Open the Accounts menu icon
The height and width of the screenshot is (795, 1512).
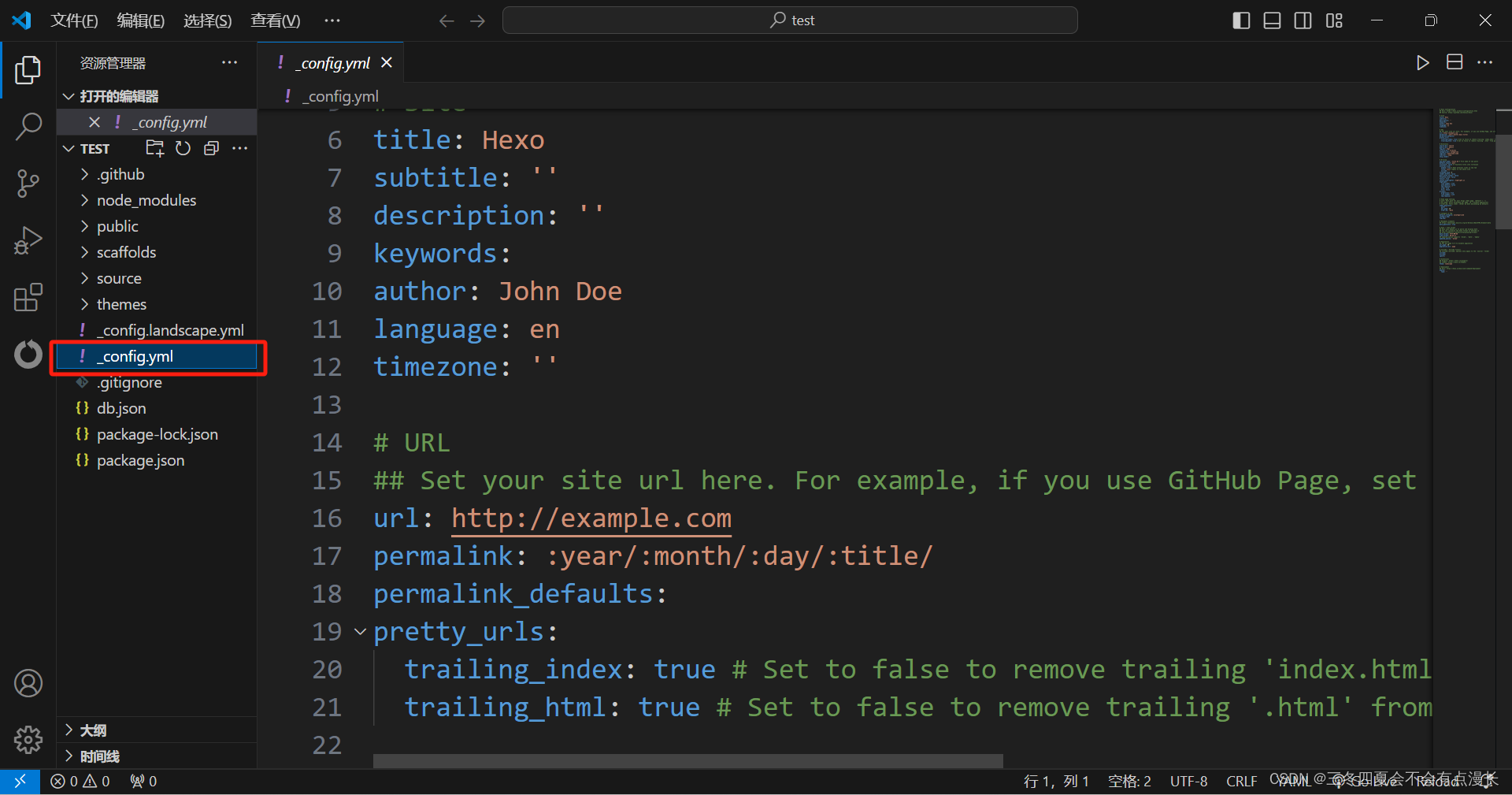coord(28,683)
